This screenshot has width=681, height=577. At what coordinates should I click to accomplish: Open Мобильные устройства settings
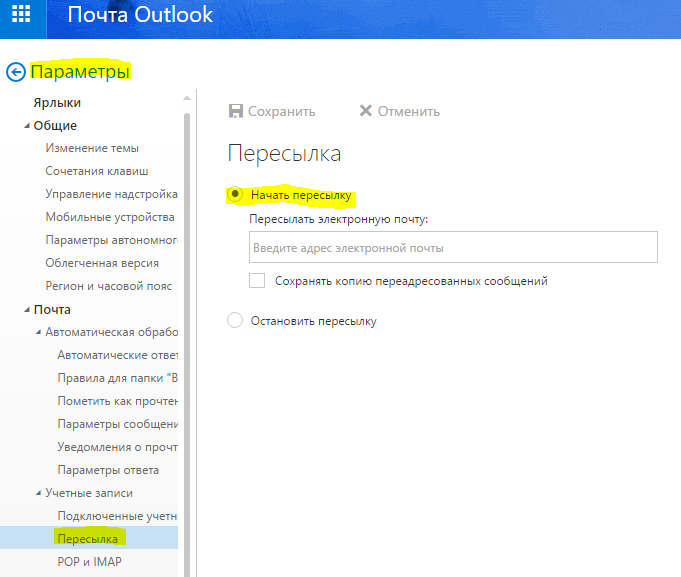tap(110, 217)
